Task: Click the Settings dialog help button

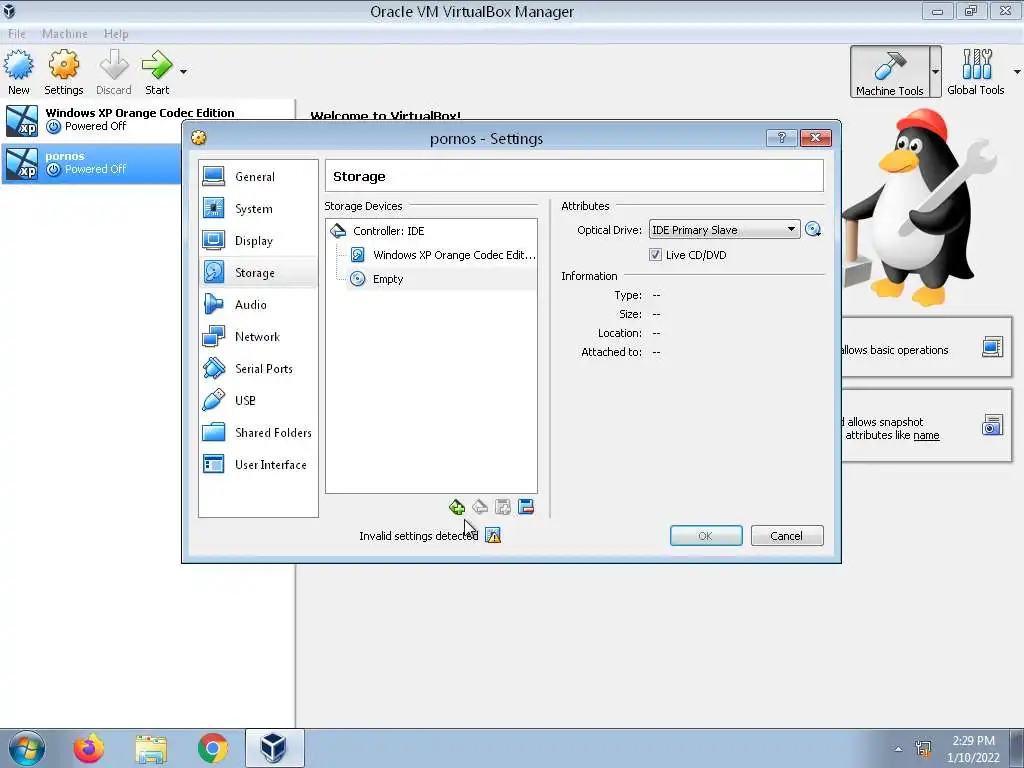Action: point(782,138)
